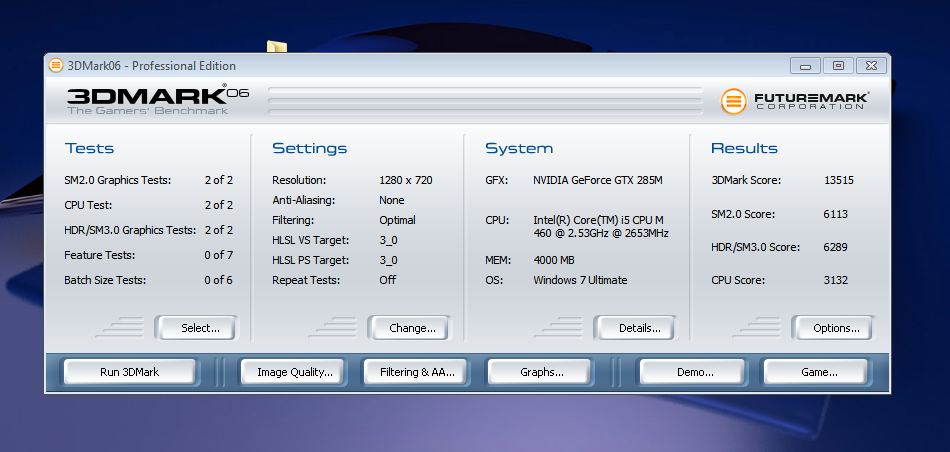Click Windows 7 Ultimate OS text
Image resolution: width=950 pixels, height=452 pixels.
580,280
